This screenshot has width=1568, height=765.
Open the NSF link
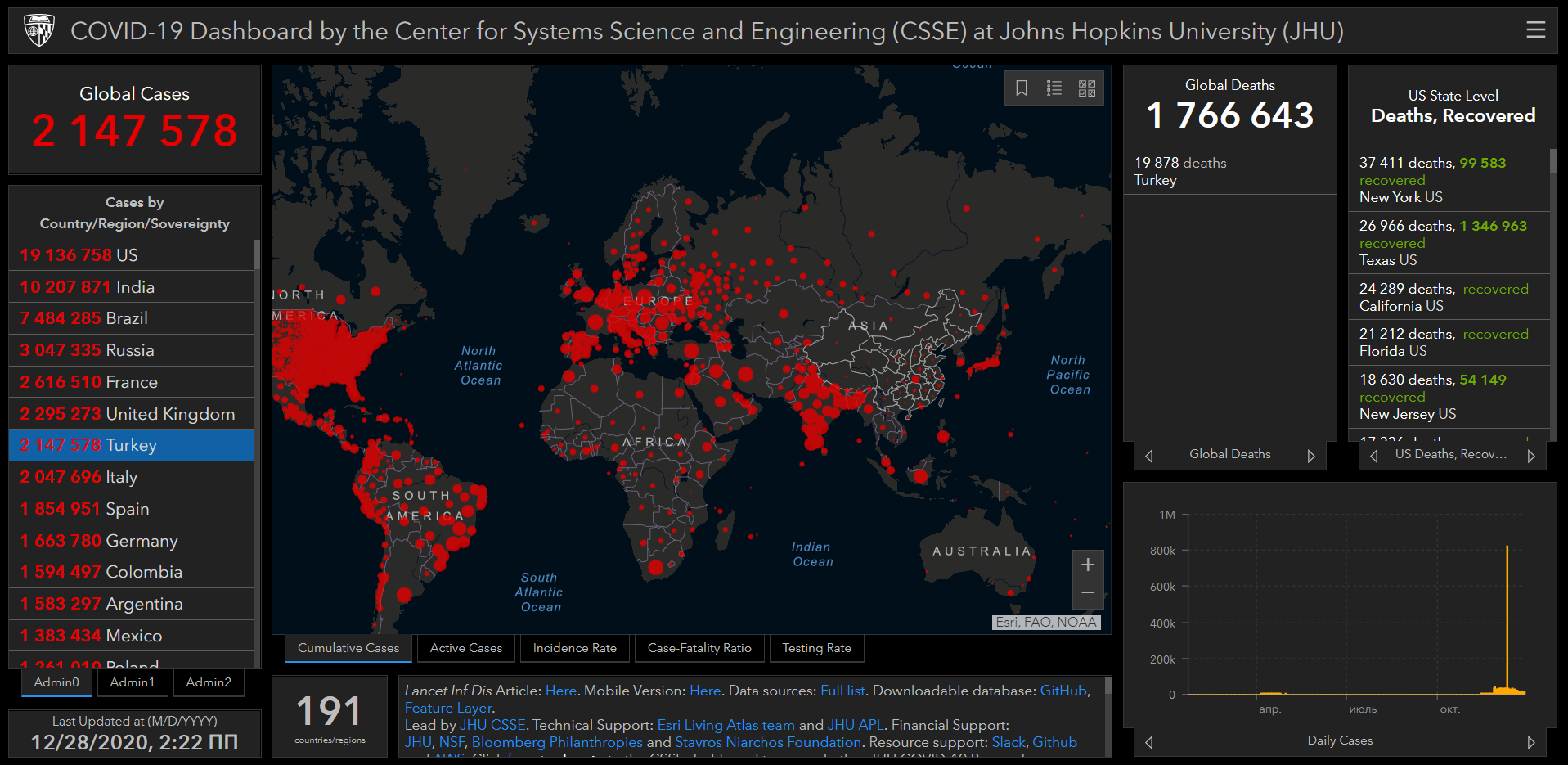[x=452, y=742]
